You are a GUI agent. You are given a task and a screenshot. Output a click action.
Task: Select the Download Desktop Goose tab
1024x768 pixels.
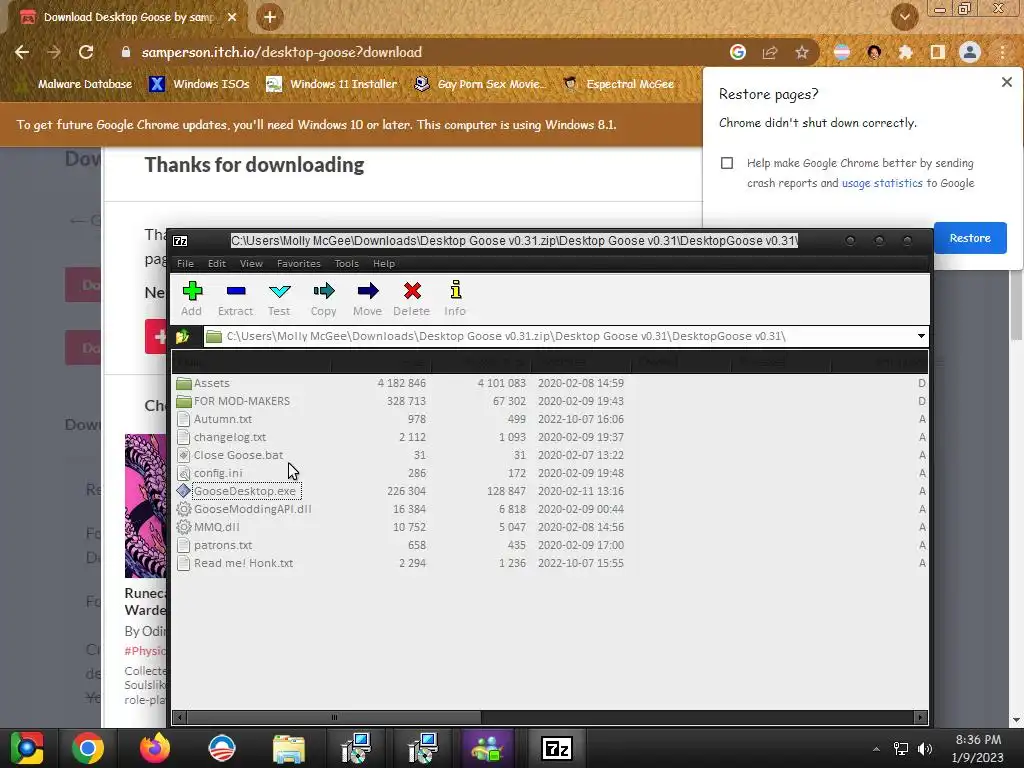pos(128,18)
